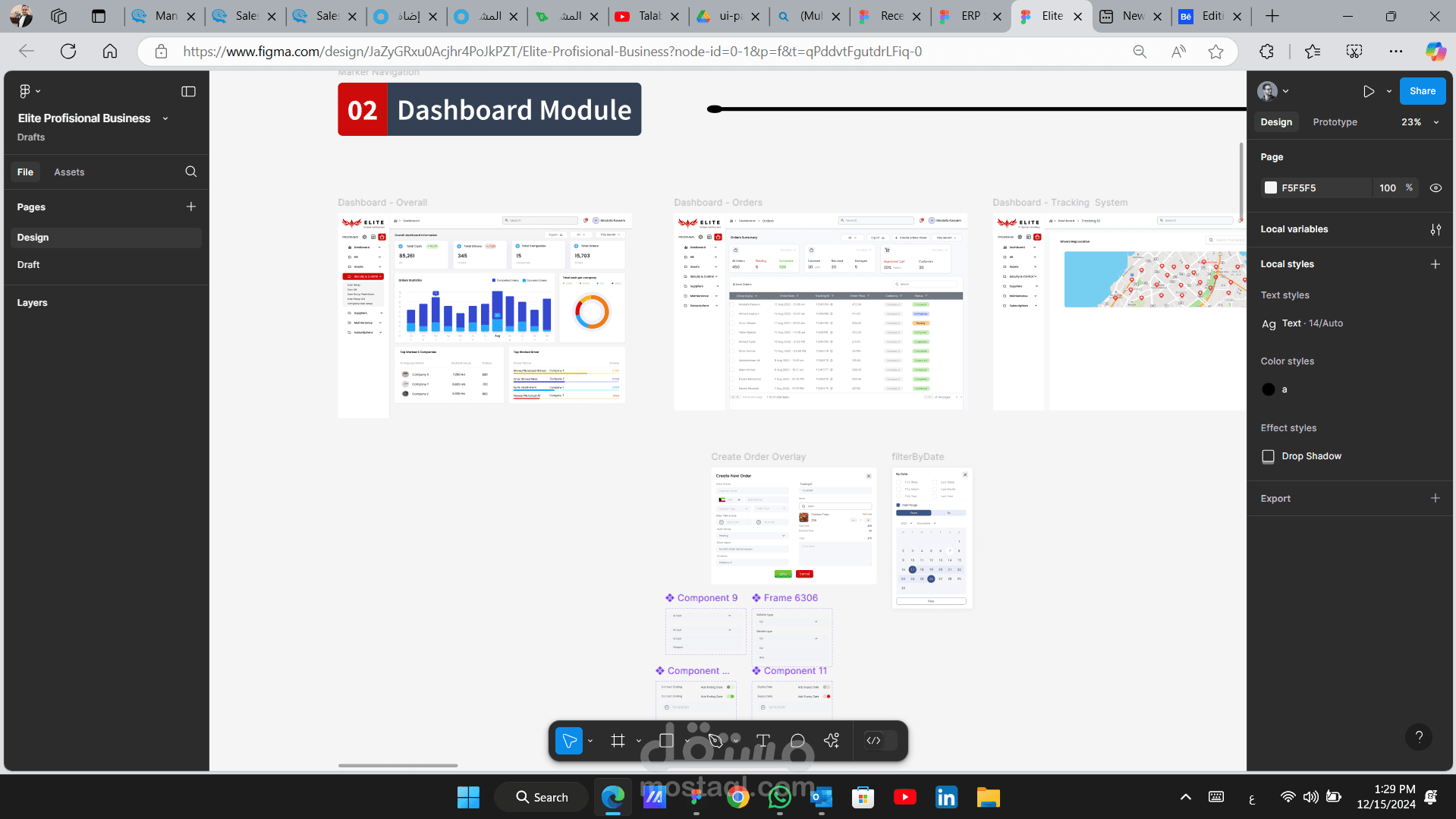
Task: Open Windows taskbar Search box
Action: click(541, 797)
